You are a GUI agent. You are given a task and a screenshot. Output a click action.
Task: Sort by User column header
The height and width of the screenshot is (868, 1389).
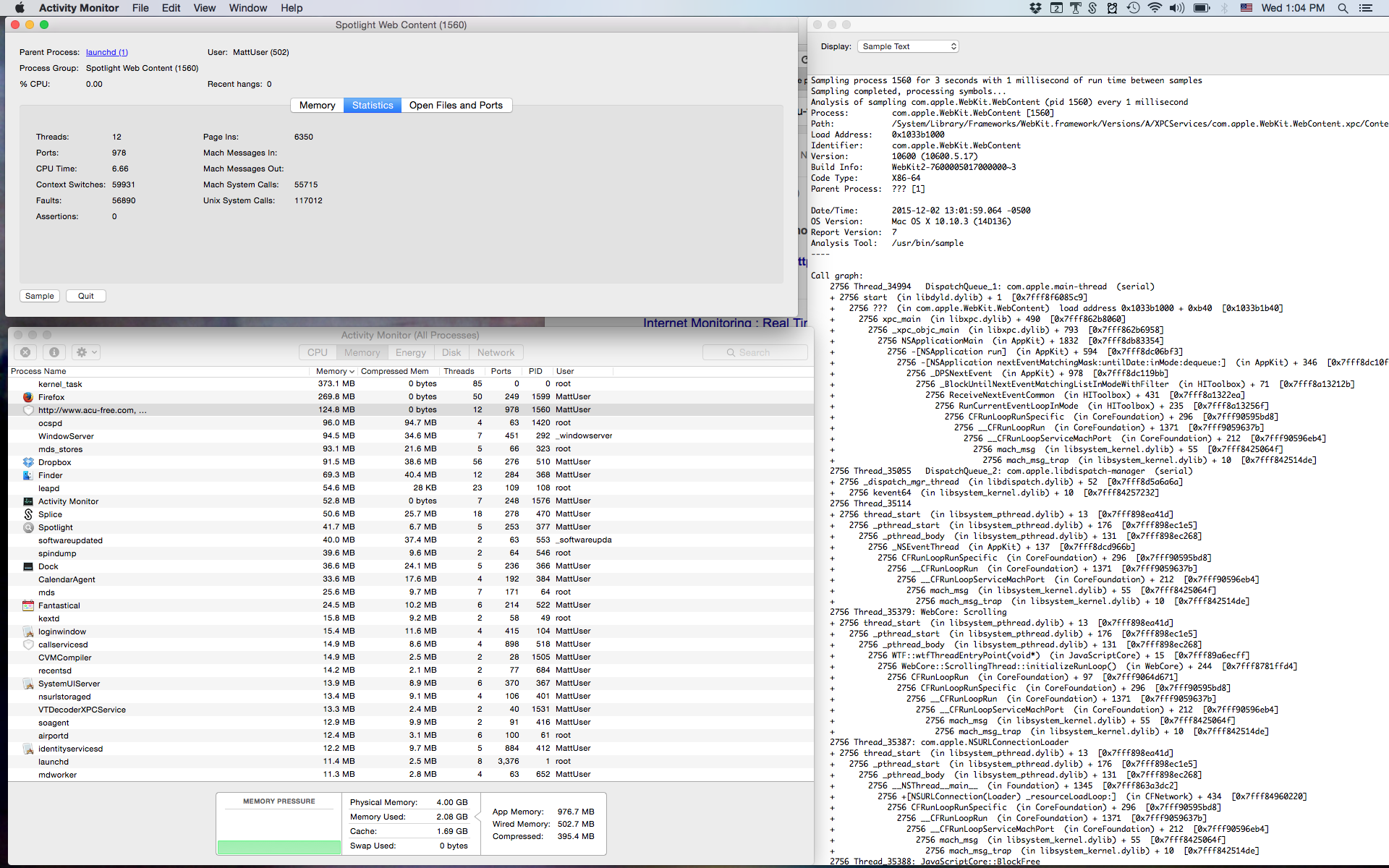point(583,371)
